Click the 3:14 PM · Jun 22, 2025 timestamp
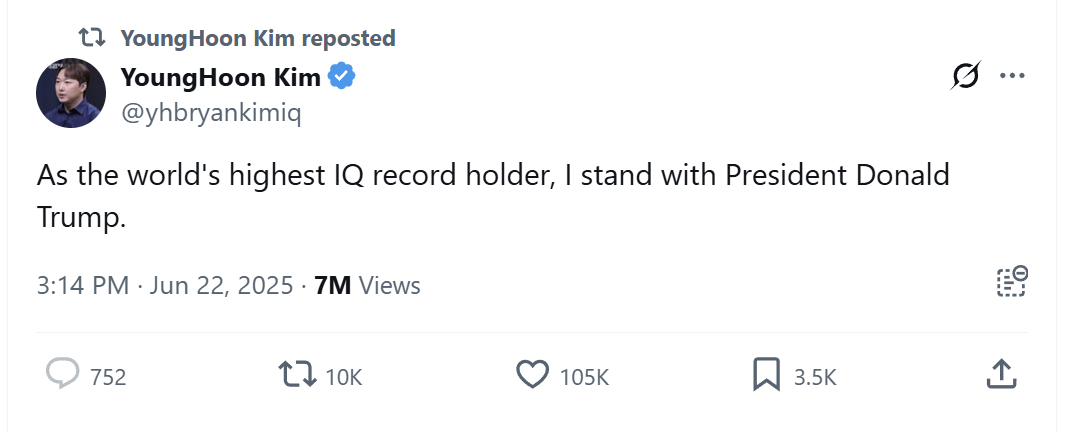1066x432 pixels. (x=167, y=285)
